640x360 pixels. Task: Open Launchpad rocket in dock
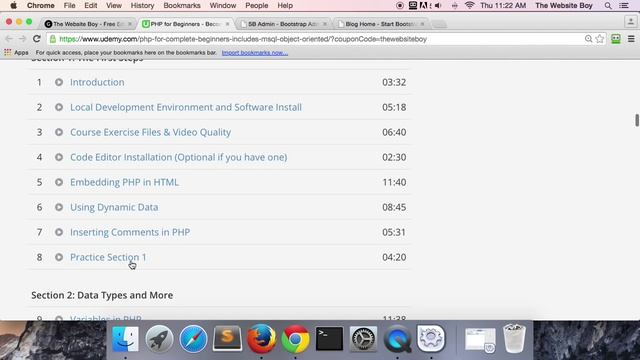pyautogui.click(x=159, y=339)
